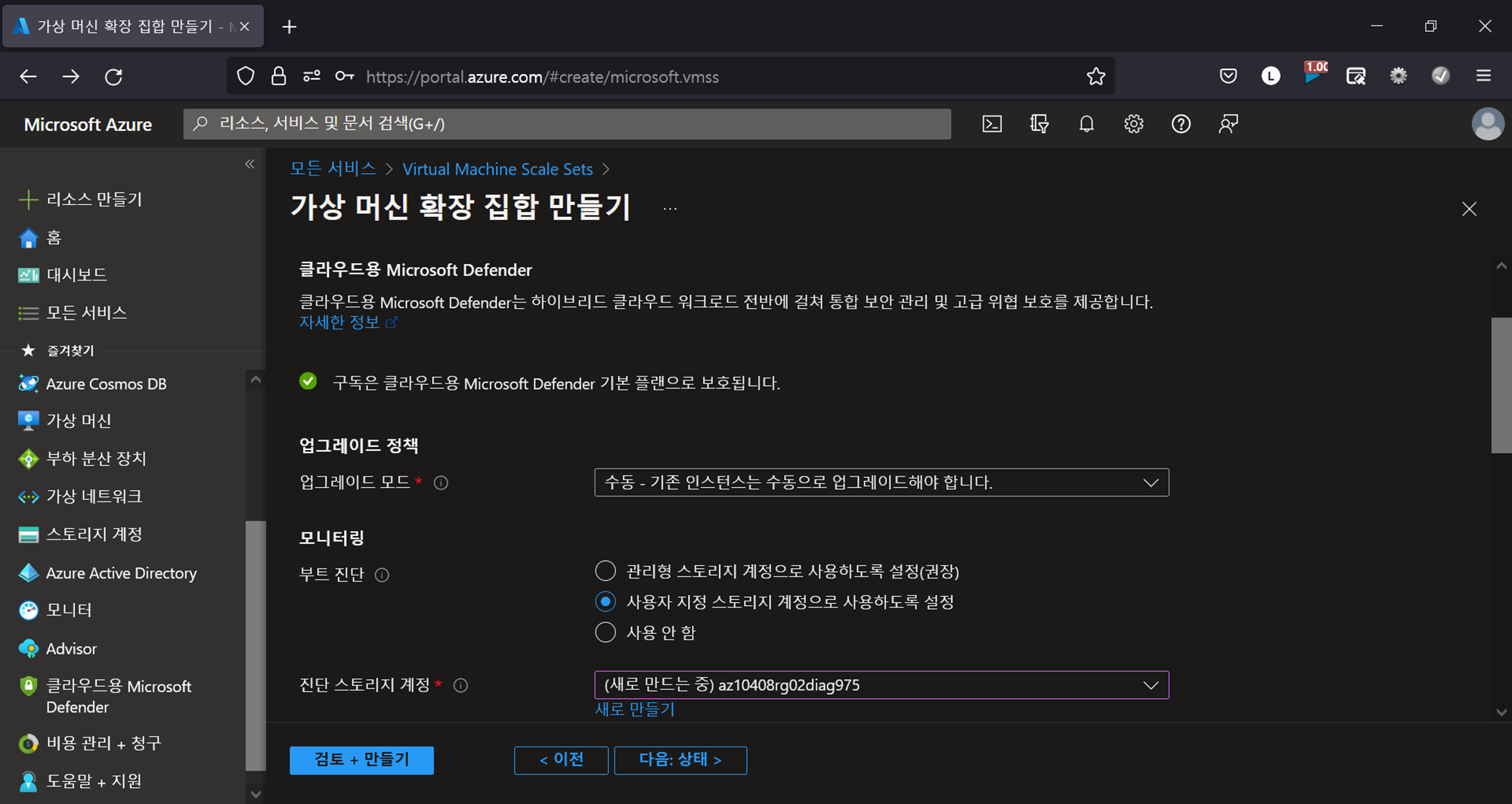Viewport: 1512px width, 804px height.
Task: Click the 가상 머신 monitor icon
Action: pos(28,421)
